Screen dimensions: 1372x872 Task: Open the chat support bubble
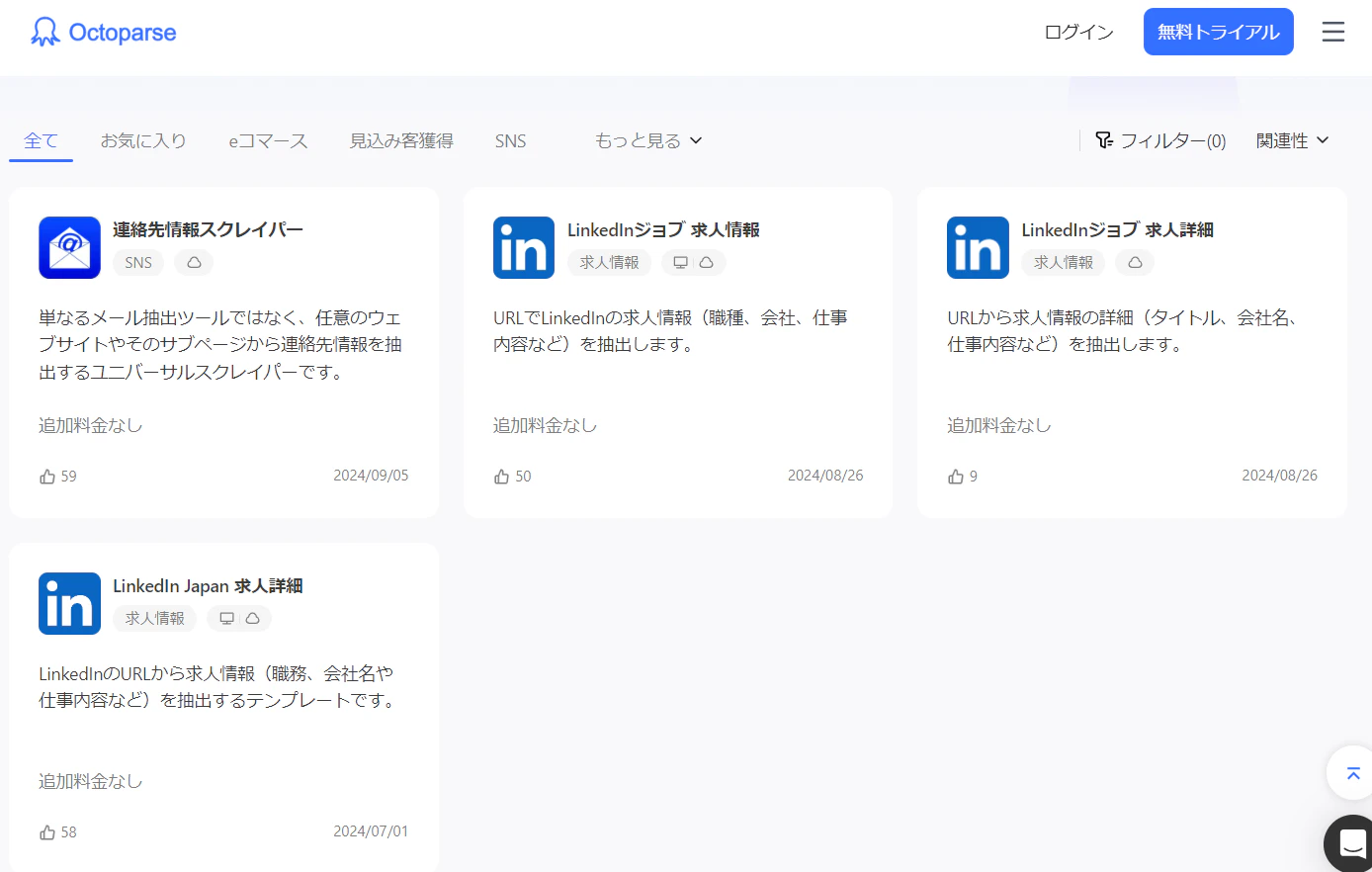click(1350, 843)
